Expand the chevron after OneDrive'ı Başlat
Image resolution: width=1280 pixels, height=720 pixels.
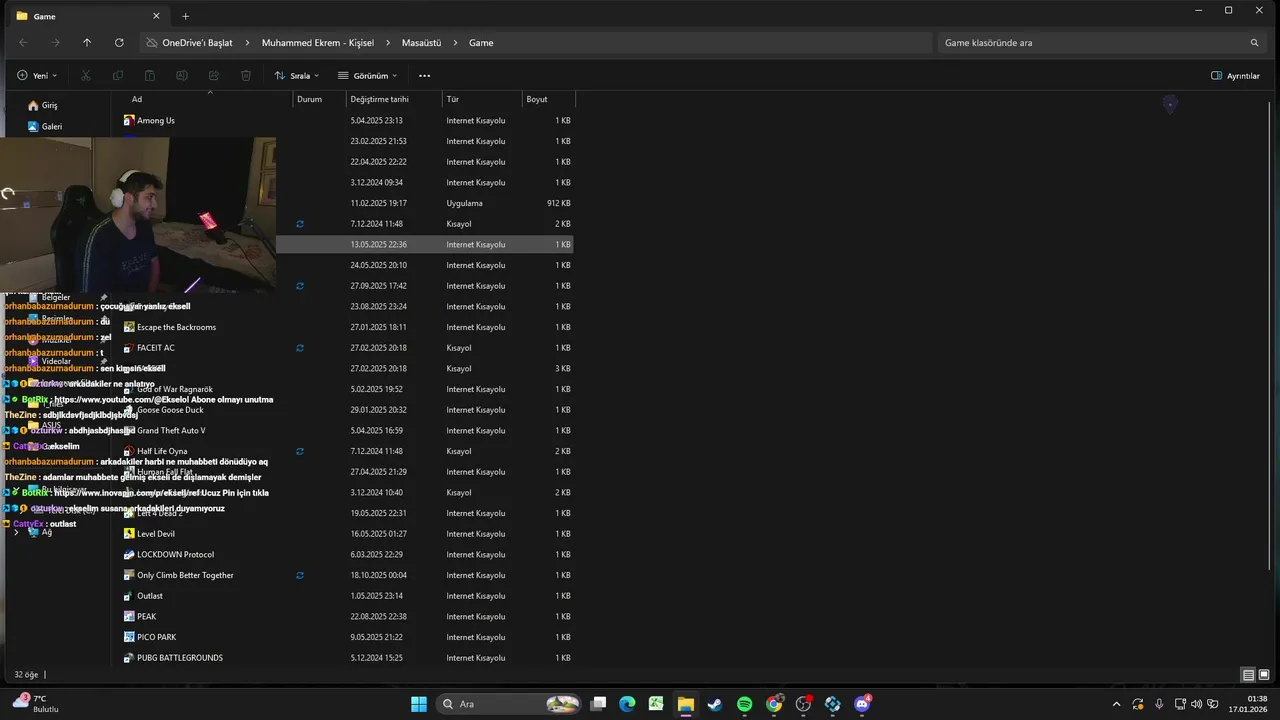click(247, 43)
